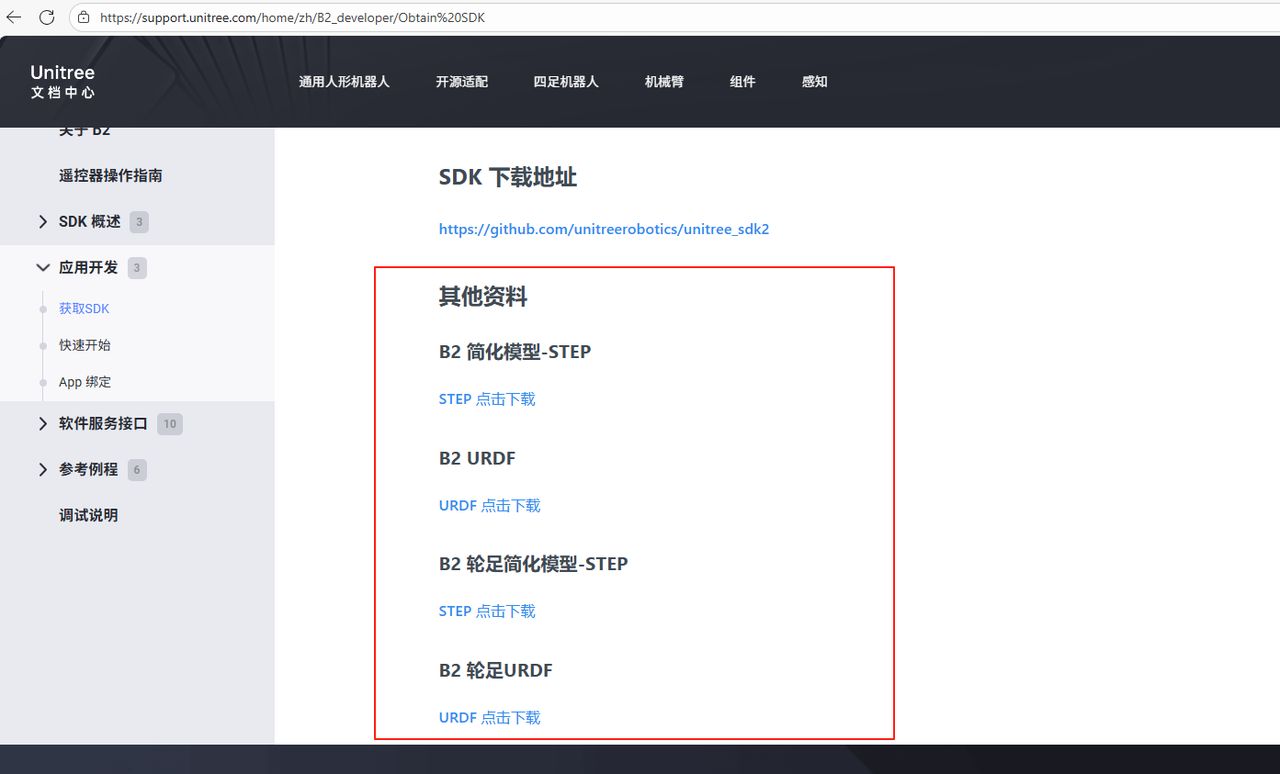Image resolution: width=1280 pixels, height=774 pixels.
Task: Click the lock icon in the address bar
Action: 83,17
